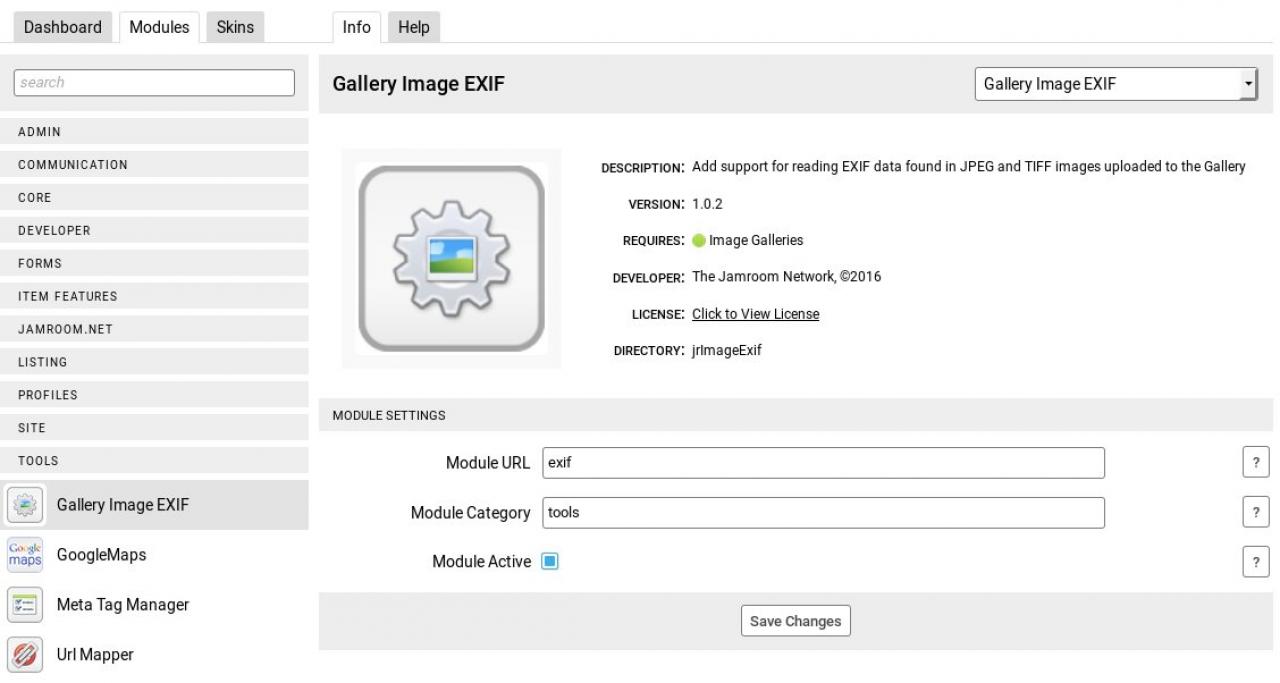Click the help icon for Module URL
Screen dimensions: 1280x683
(x=1255, y=463)
